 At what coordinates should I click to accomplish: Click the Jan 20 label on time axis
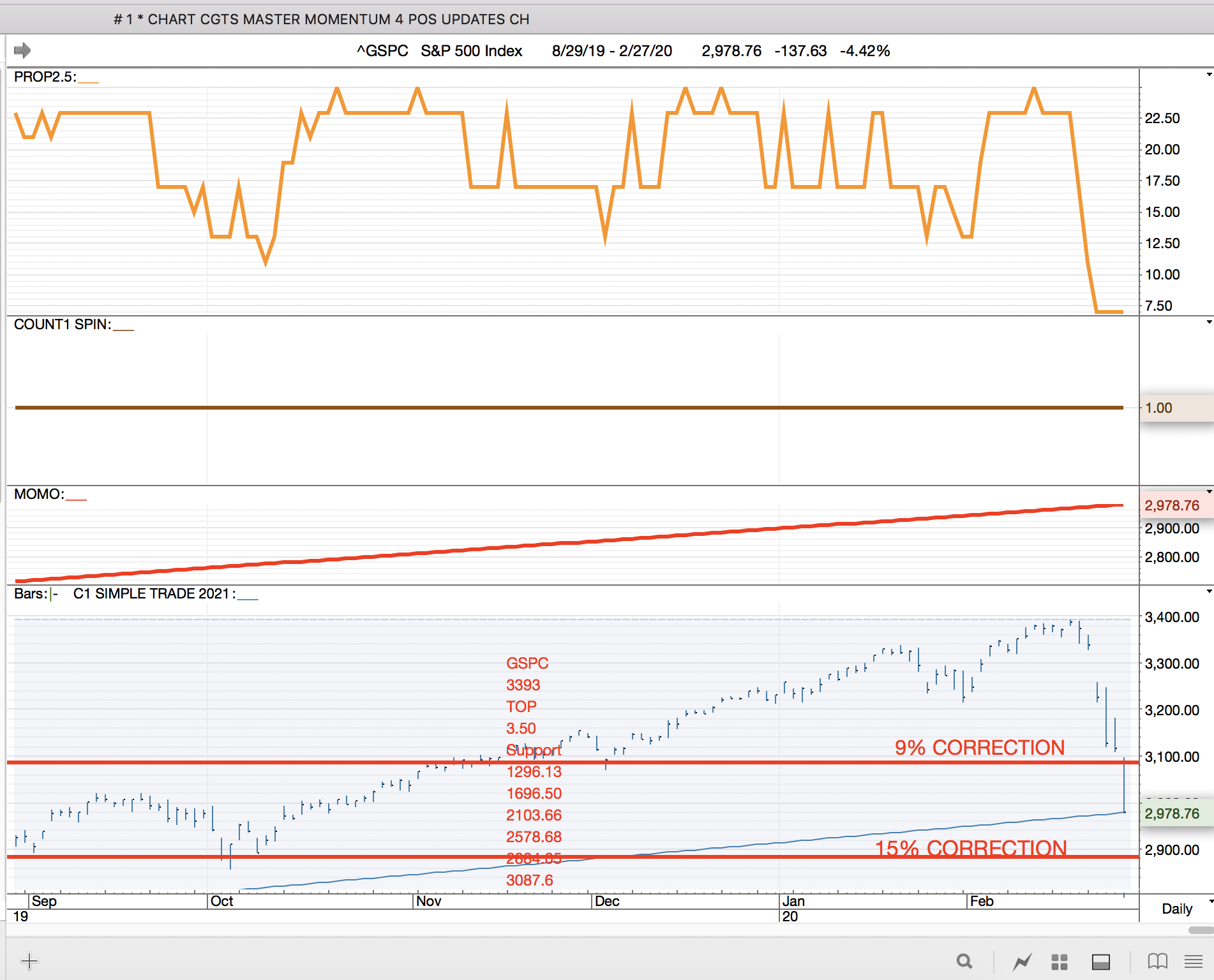793,909
